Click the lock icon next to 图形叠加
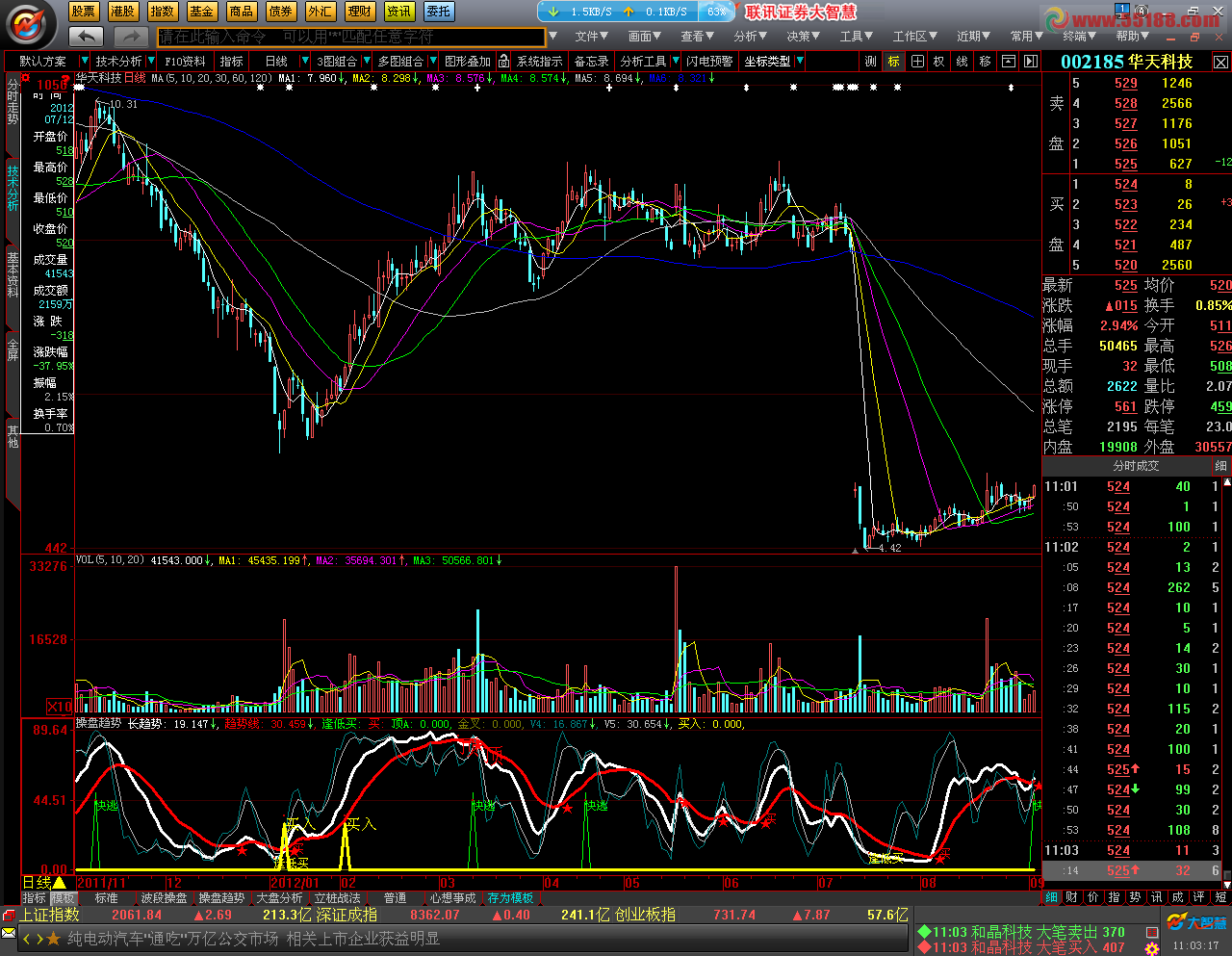Image resolution: width=1232 pixels, height=956 pixels. [x=503, y=61]
